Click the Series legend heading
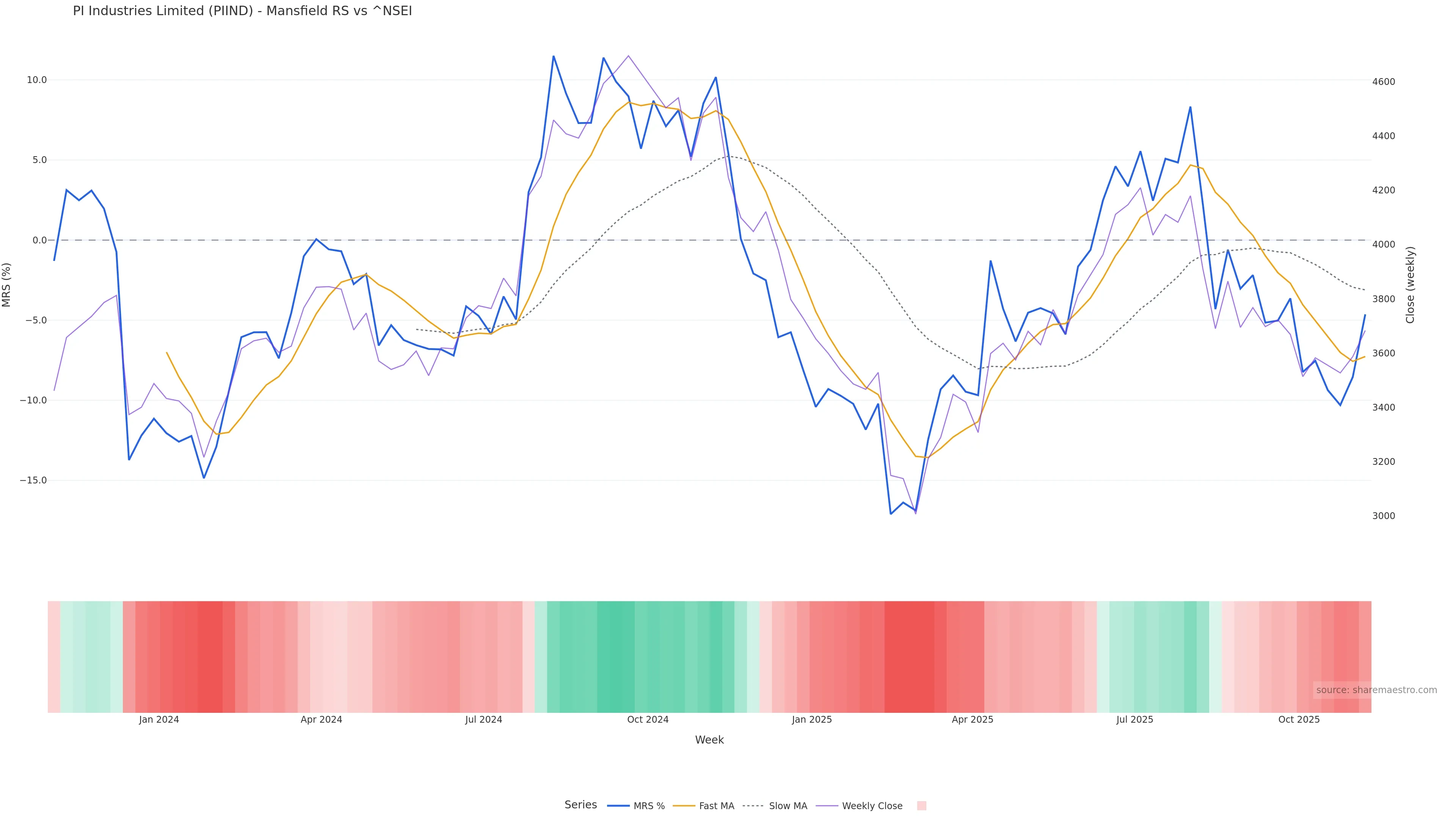Viewport: 1456px width, 819px height. coord(581,804)
